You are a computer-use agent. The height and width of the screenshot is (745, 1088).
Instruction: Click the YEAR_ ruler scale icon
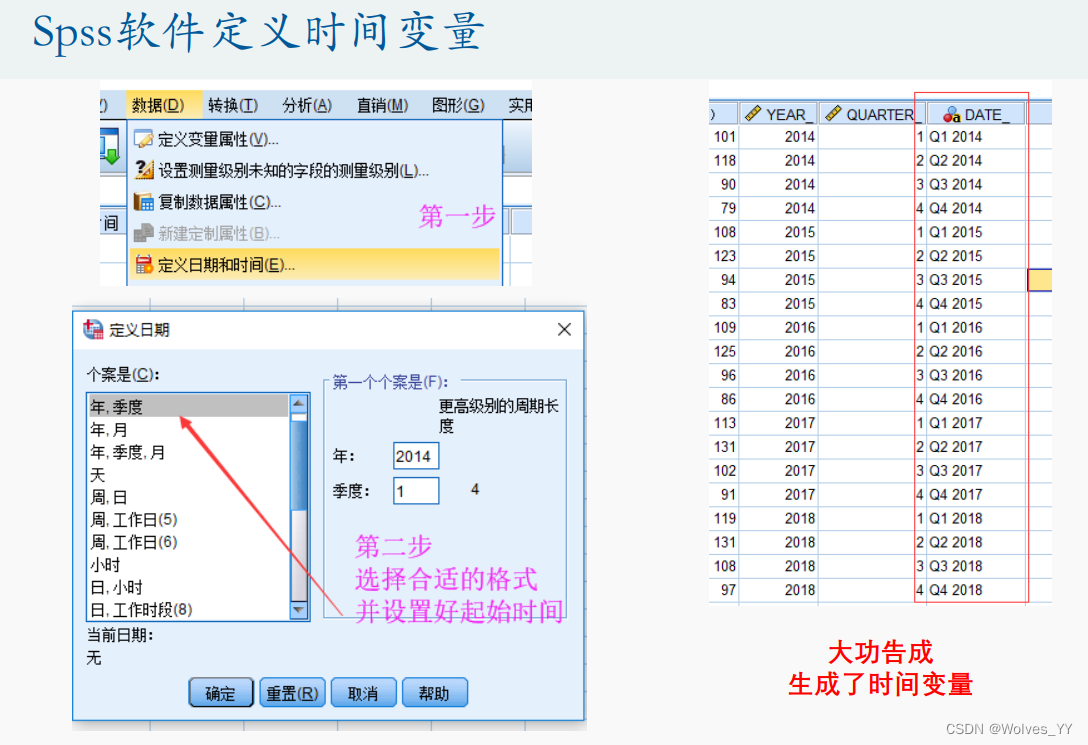(x=754, y=114)
